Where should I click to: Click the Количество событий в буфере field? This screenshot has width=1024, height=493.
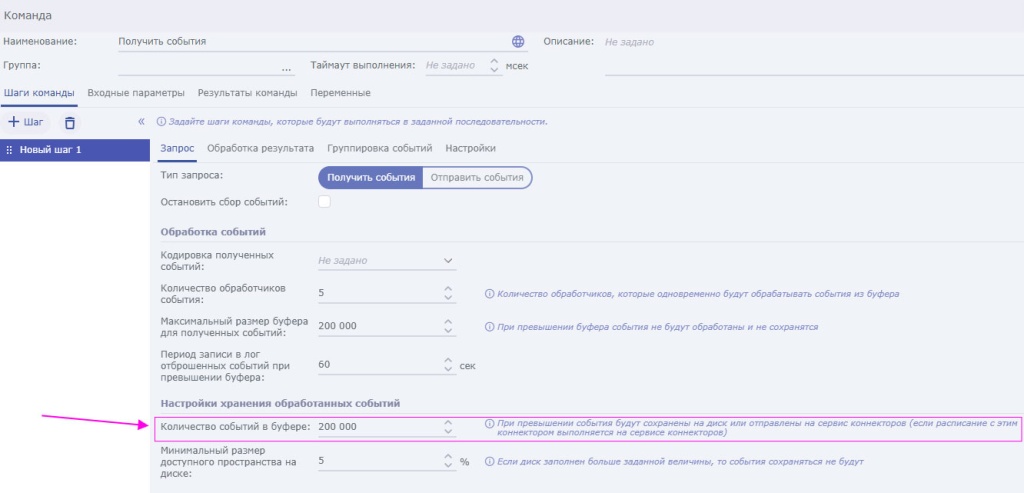click(x=377, y=427)
